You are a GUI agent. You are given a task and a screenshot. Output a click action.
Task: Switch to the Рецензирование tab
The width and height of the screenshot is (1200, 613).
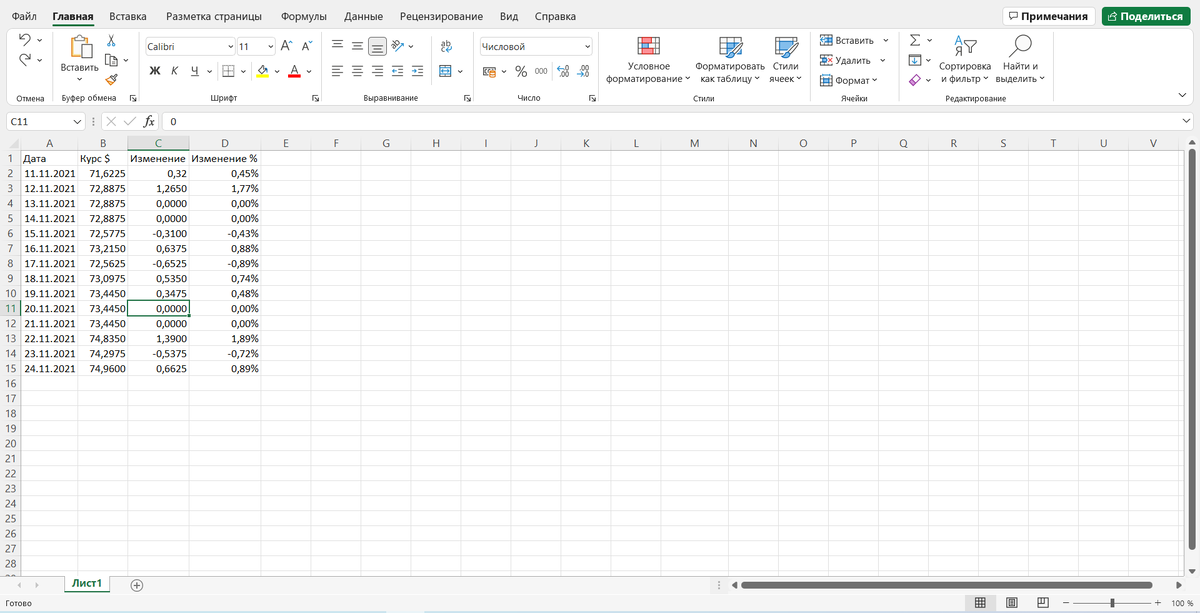click(x=441, y=17)
